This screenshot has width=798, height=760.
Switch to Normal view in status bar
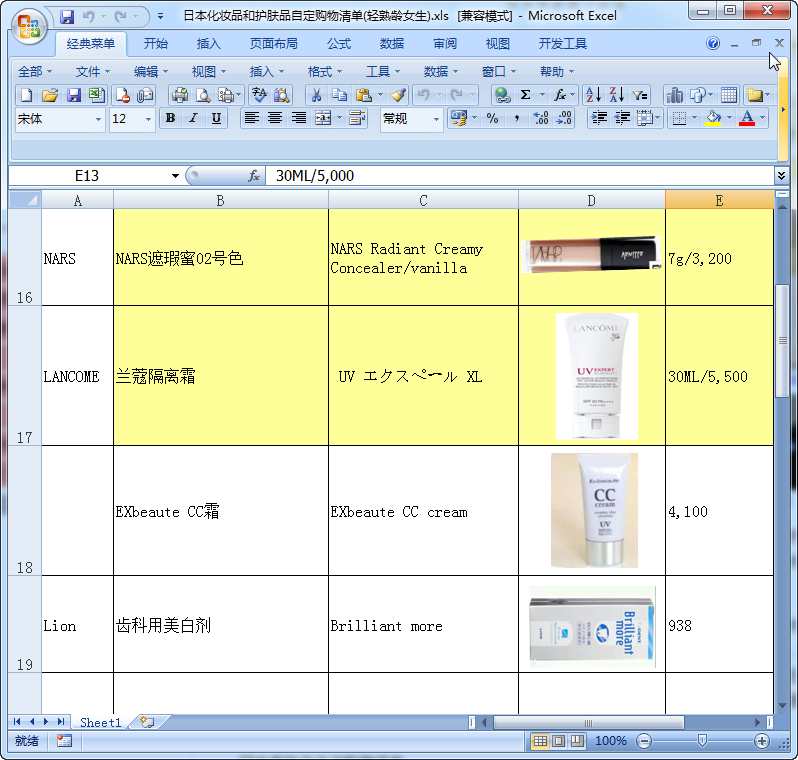pos(539,741)
